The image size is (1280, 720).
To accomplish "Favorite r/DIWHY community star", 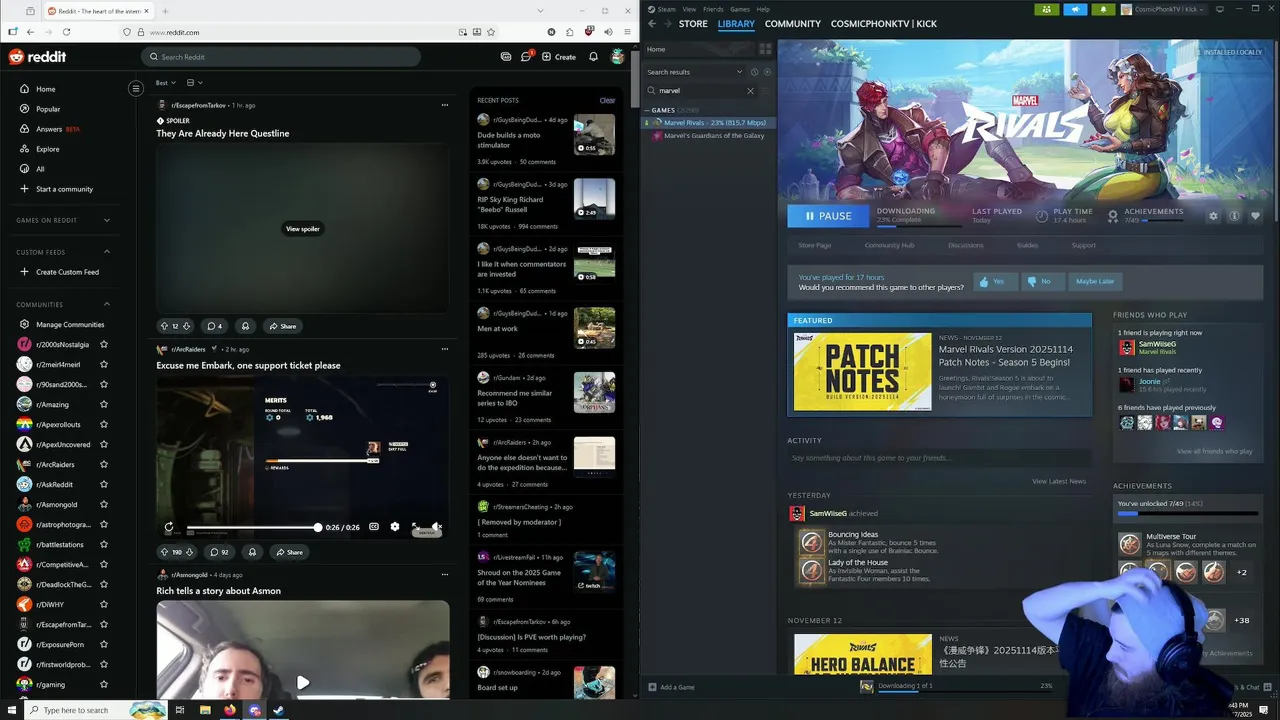I will 103,604.
